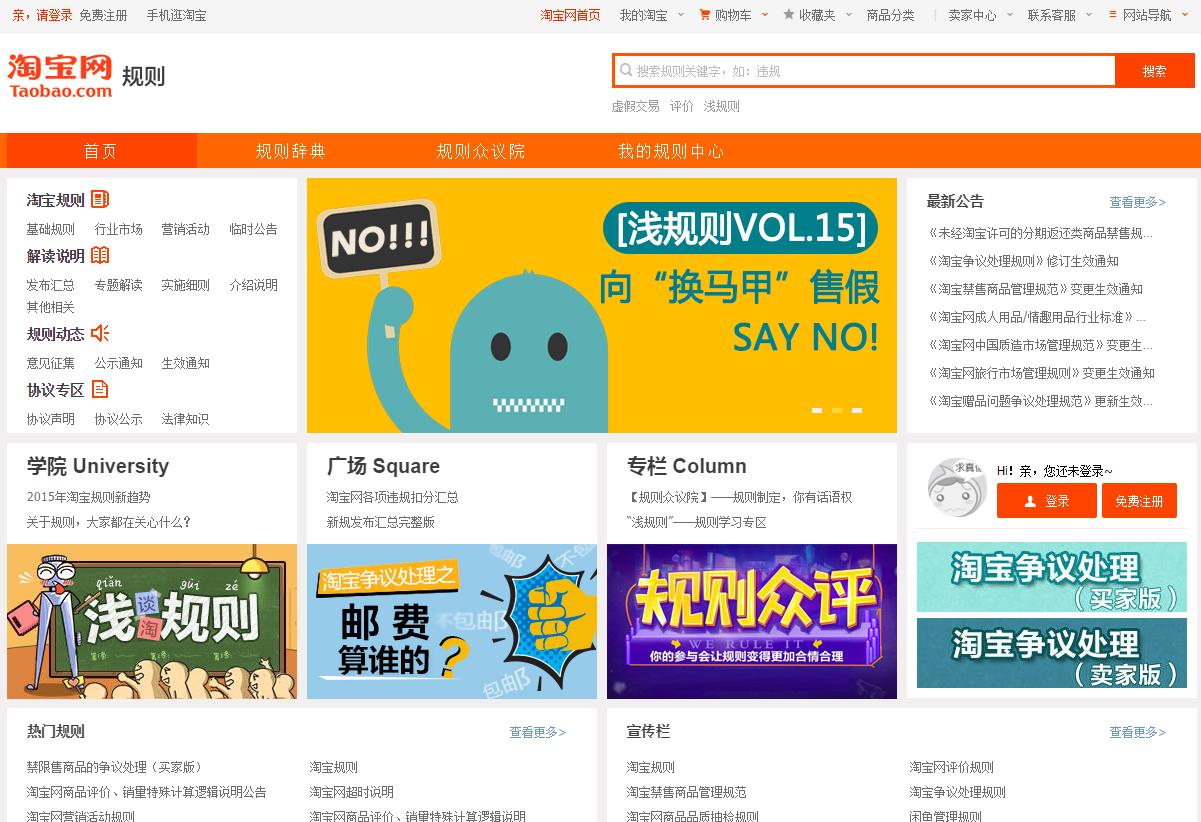
Task: Click the 协议专区 page icon
Action: pyautogui.click(x=100, y=389)
